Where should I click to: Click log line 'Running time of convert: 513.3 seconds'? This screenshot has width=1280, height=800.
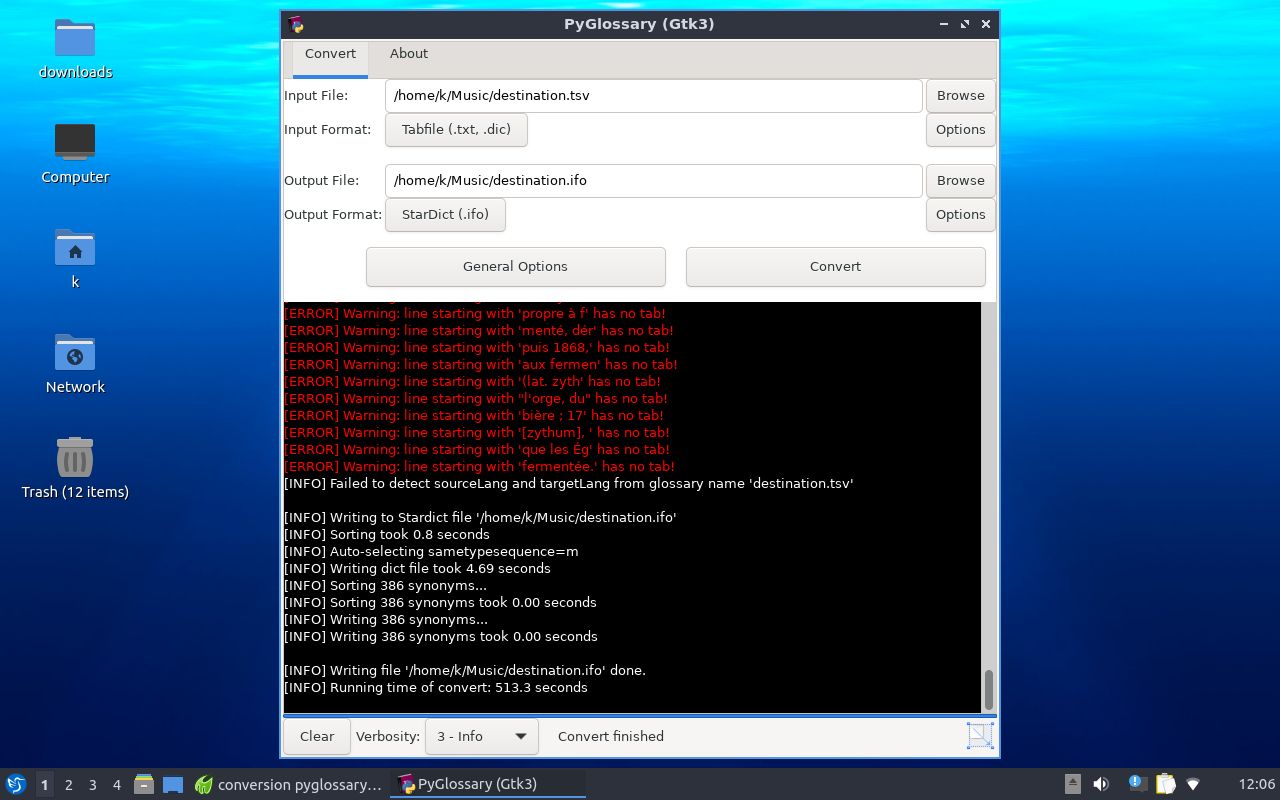point(436,688)
